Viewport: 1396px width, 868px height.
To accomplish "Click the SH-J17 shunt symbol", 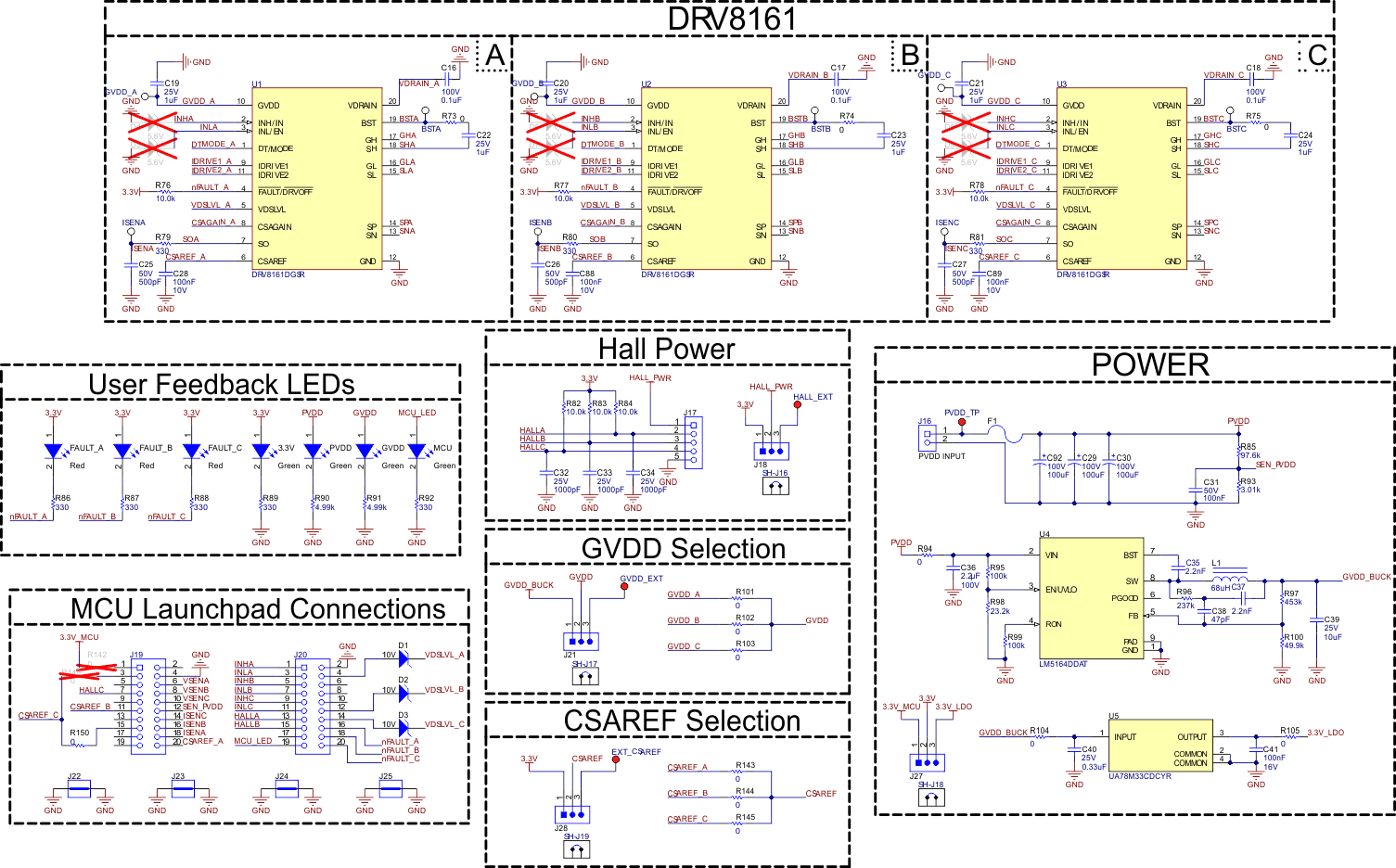I will coord(584,676).
